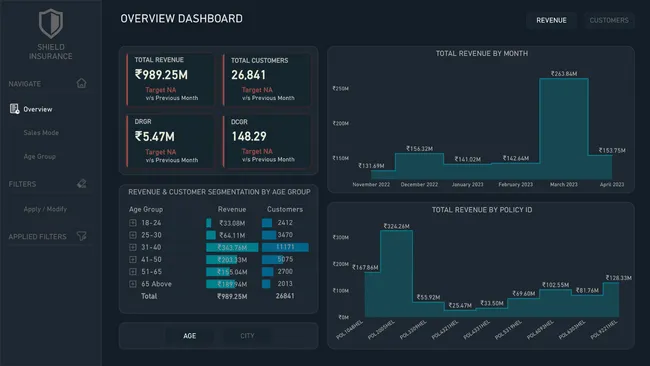Screen dimensions: 650x366
Task: Open the Overview page in sidebar
Action: [x=38, y=109]
